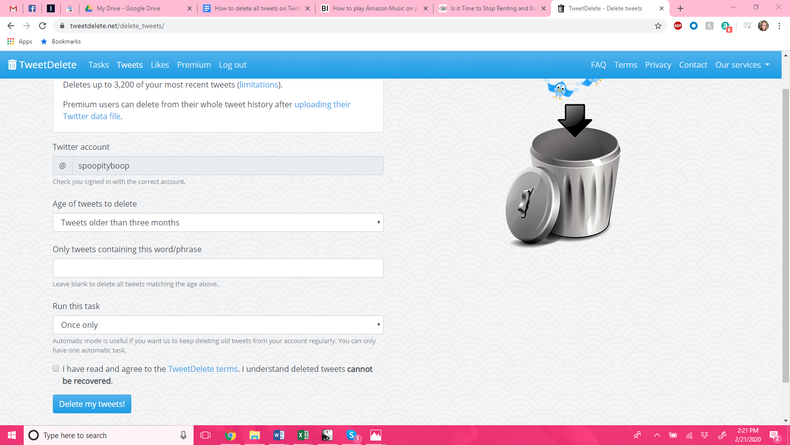
Task: Open the notification center icon
Action: [x=775, y=435]
